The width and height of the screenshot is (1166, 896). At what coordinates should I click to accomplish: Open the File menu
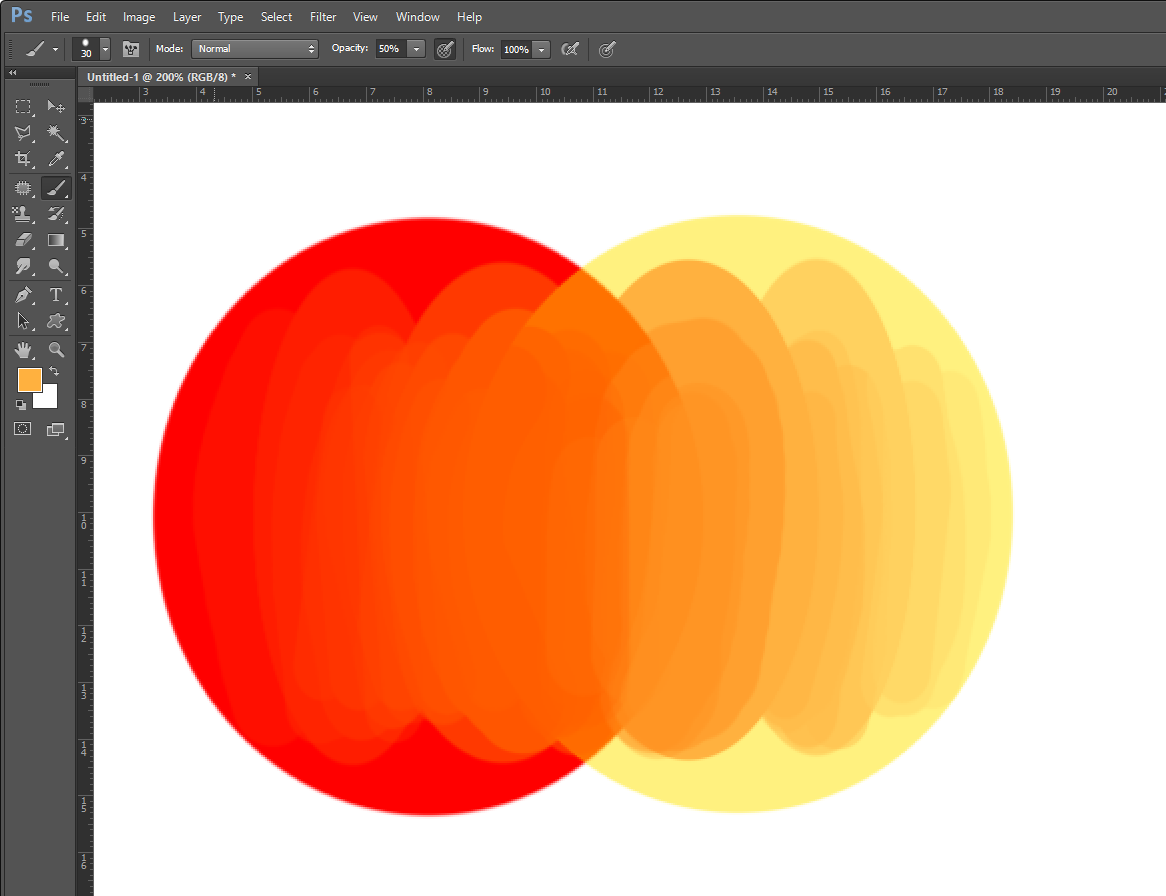click(x=60, y=16)
